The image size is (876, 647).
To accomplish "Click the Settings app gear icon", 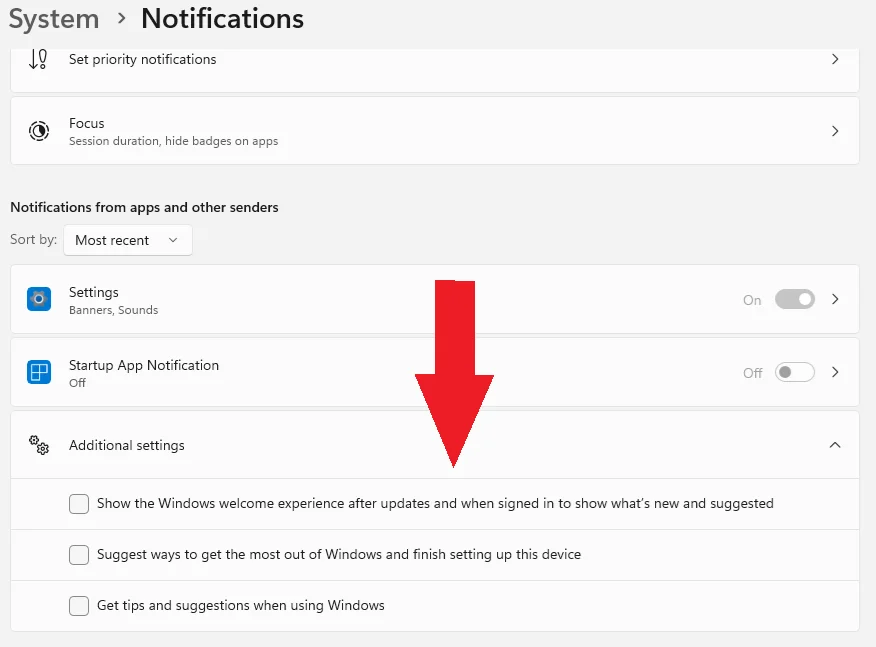I will tap(39, 299).
